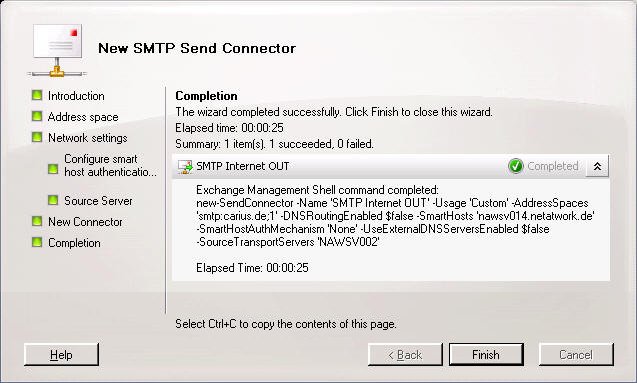Click green square beside Network settings

coord(37,137)
